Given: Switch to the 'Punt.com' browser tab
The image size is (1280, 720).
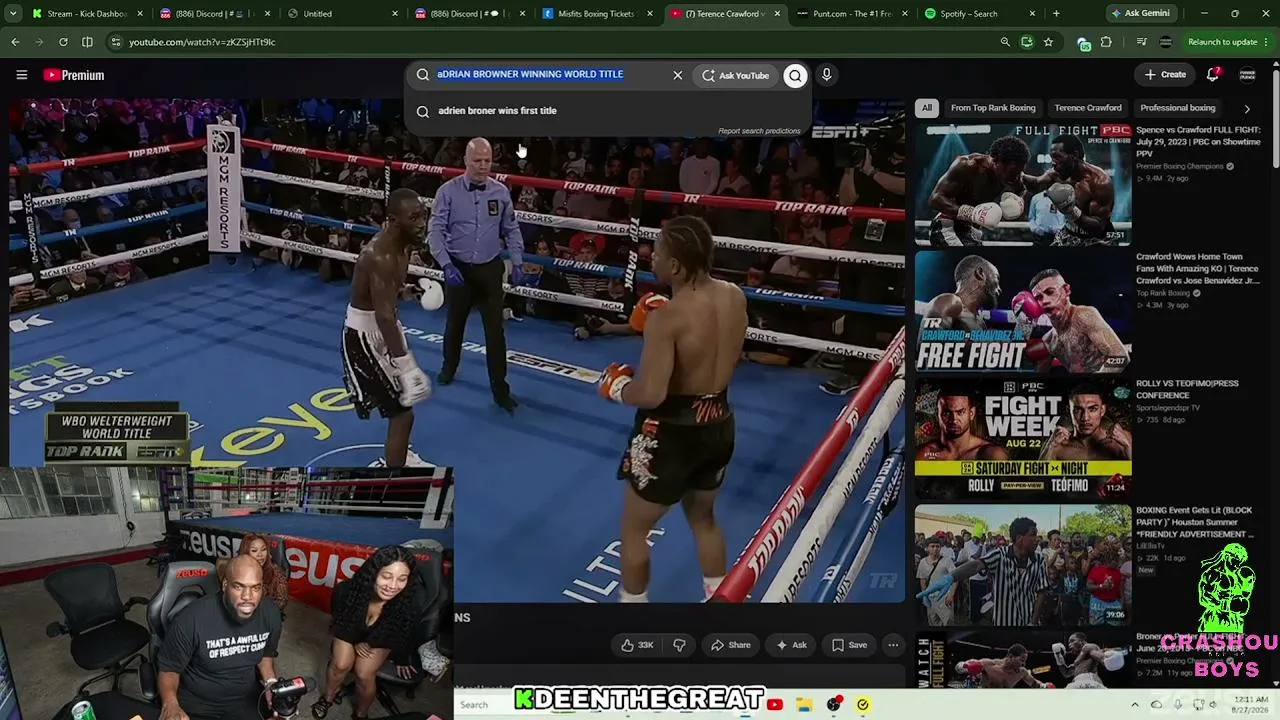Looking at the screenshot, I should click(853, 14).
